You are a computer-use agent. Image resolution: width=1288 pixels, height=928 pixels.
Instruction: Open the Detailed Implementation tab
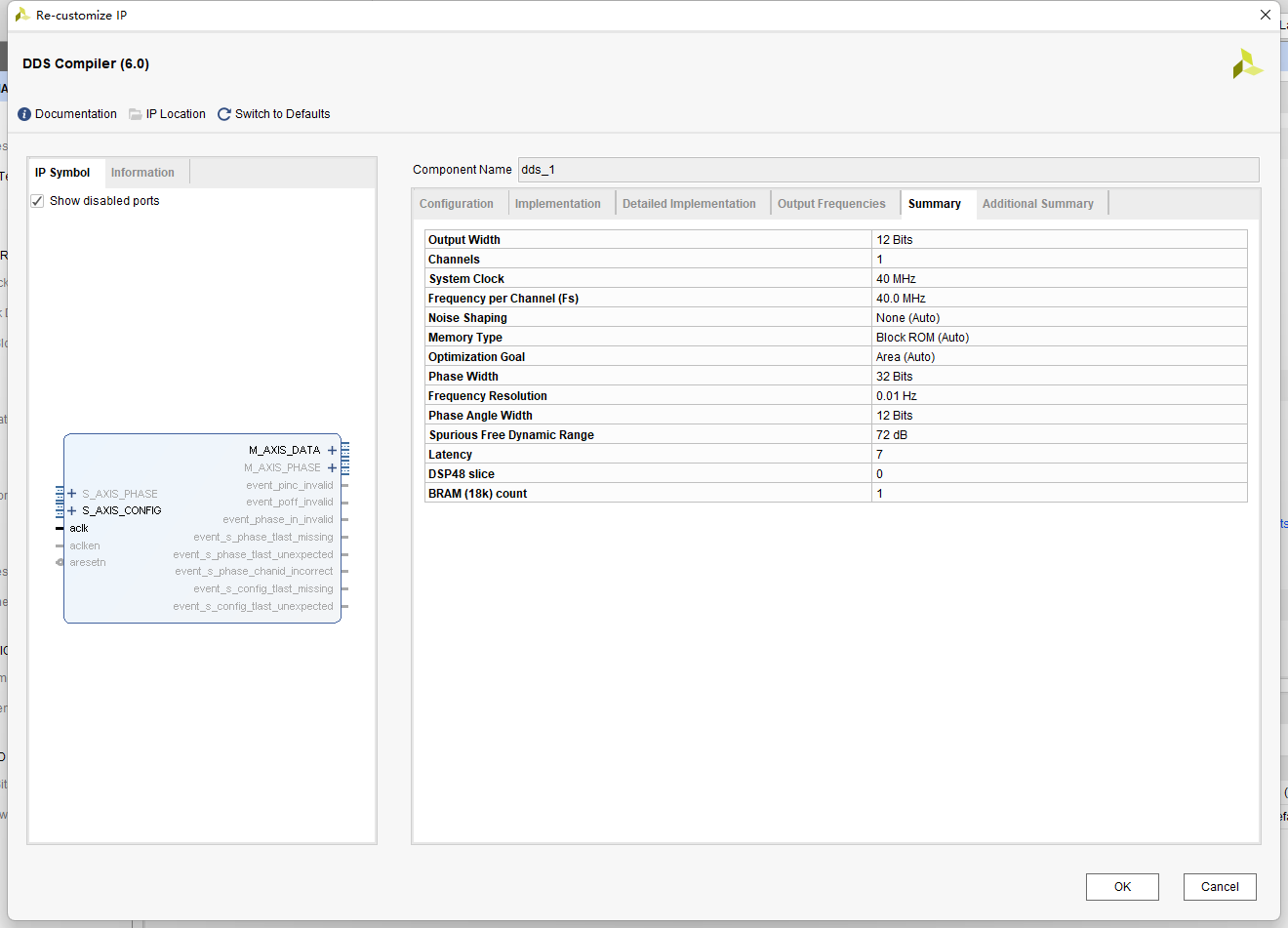point(689,204)
